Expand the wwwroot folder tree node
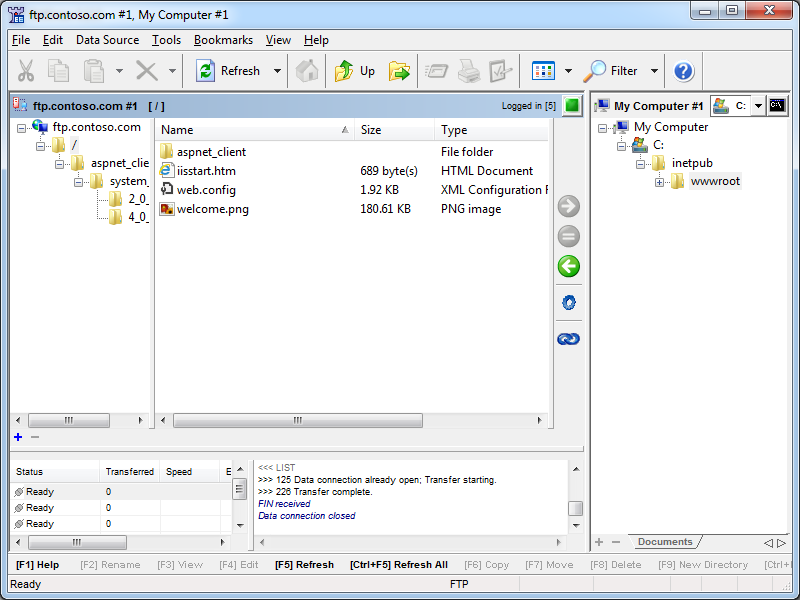800x600 pixels. click(660, 182)
